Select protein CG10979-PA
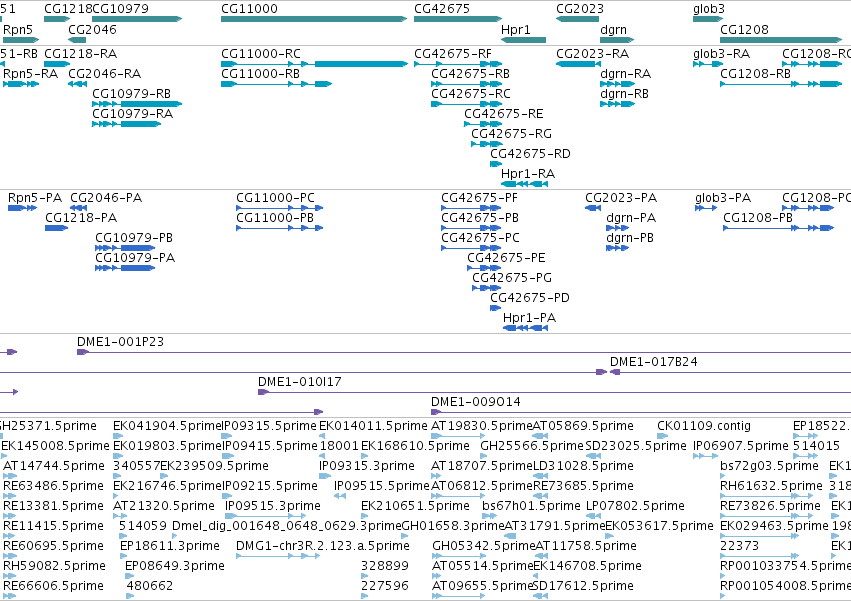 [x=135, y=257]
